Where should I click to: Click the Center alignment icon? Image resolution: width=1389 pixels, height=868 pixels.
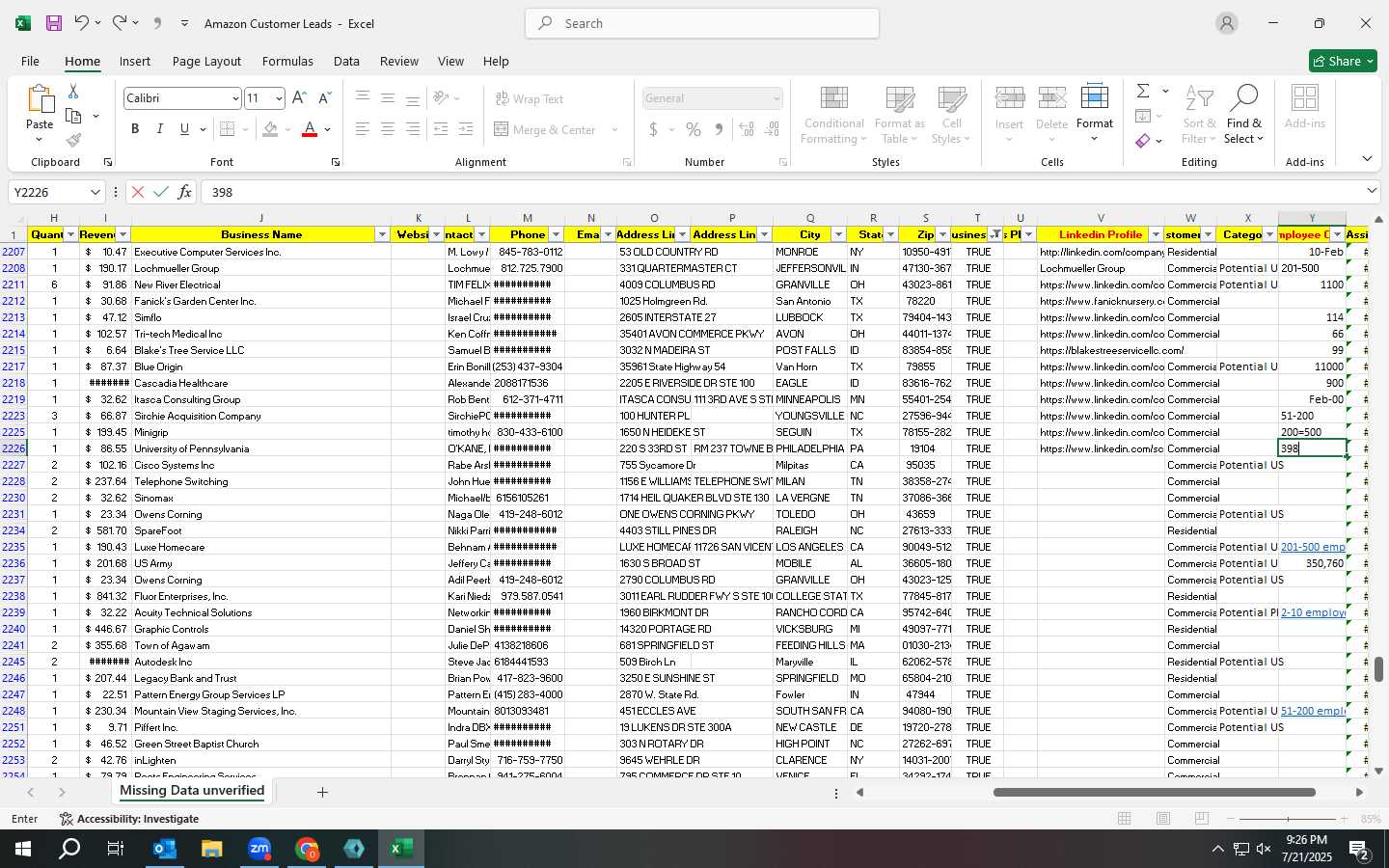[x=387, y=129]
